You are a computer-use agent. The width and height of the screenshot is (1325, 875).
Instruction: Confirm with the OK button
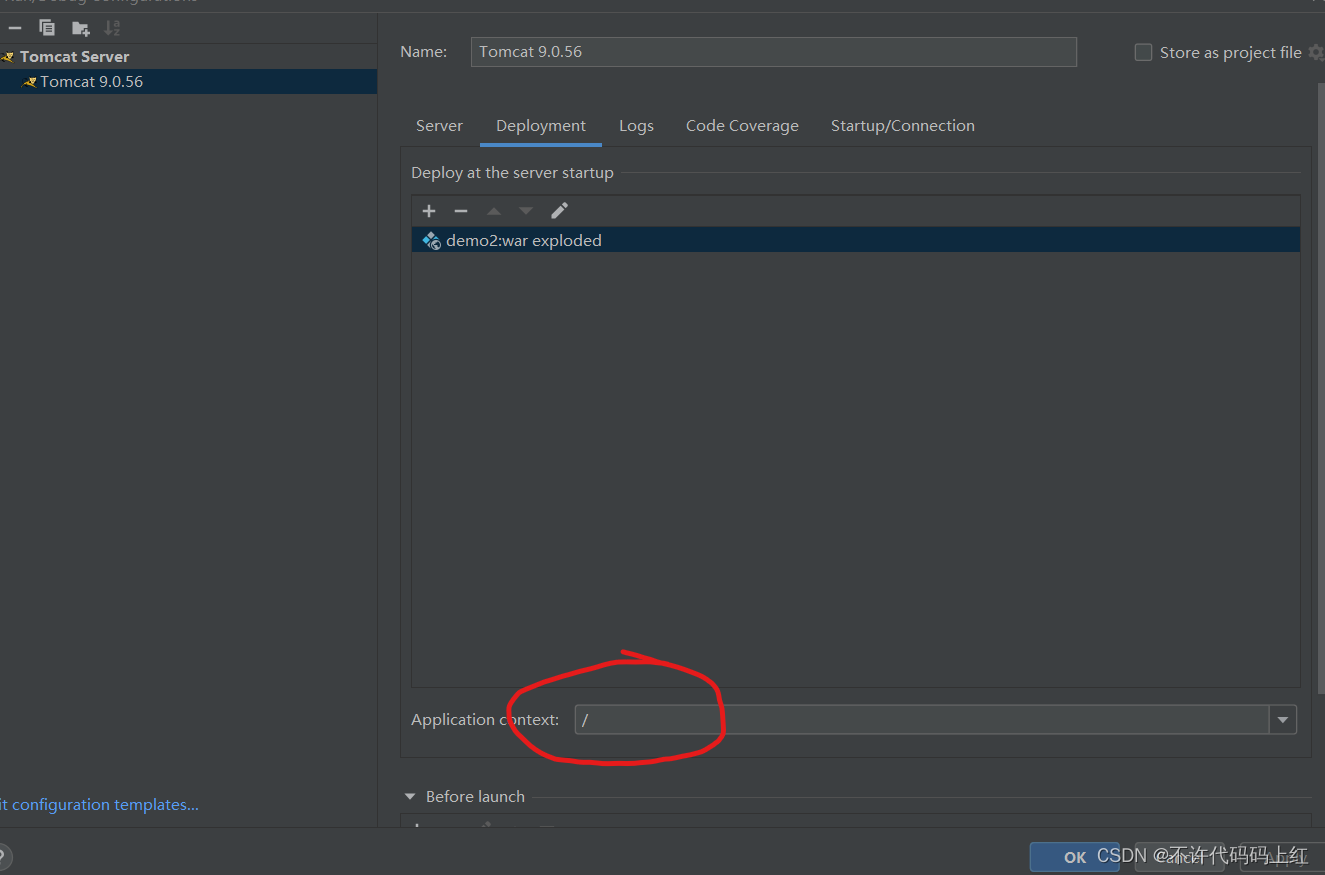1075,857
